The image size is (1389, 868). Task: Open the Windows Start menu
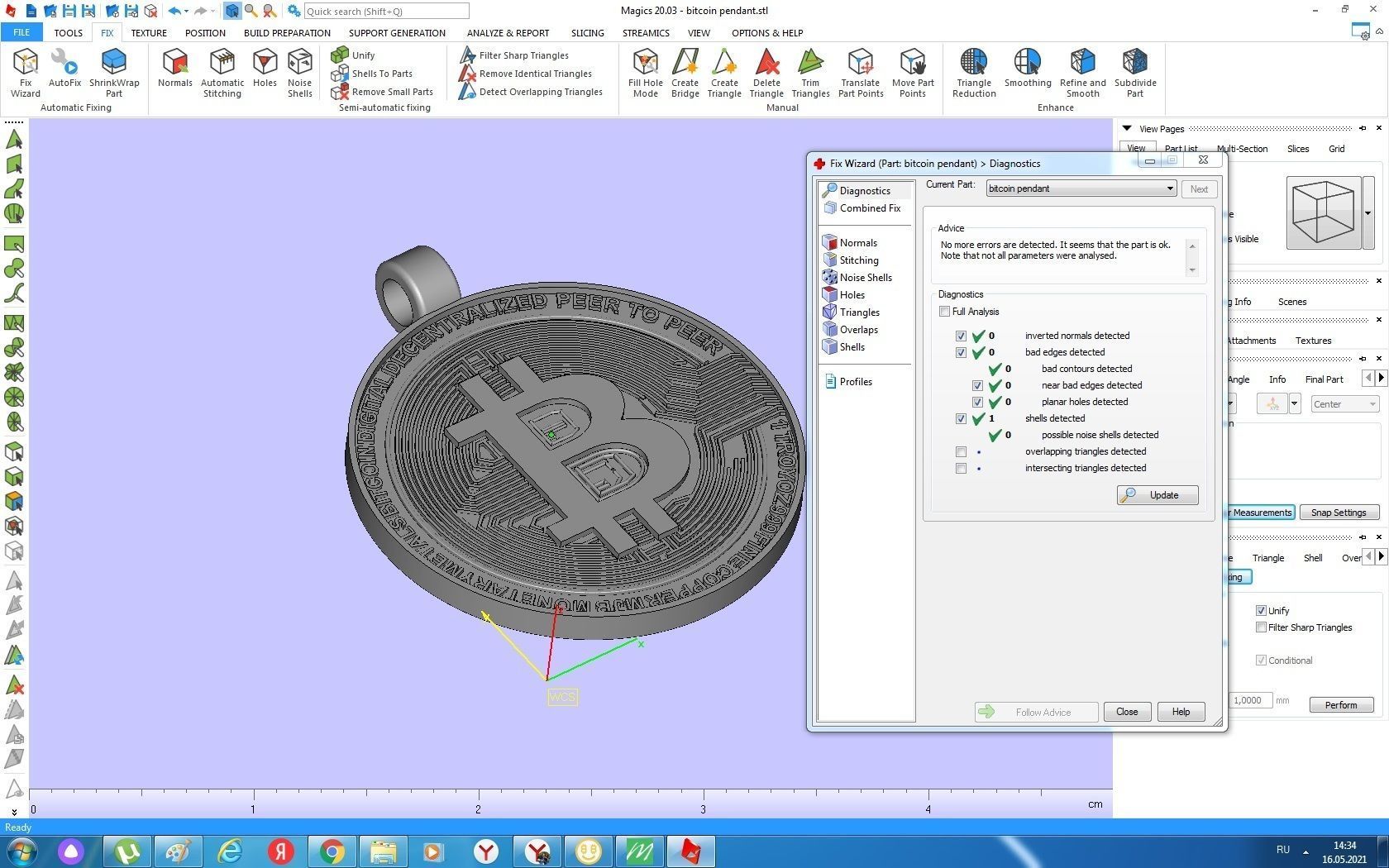tap(21, 851)
